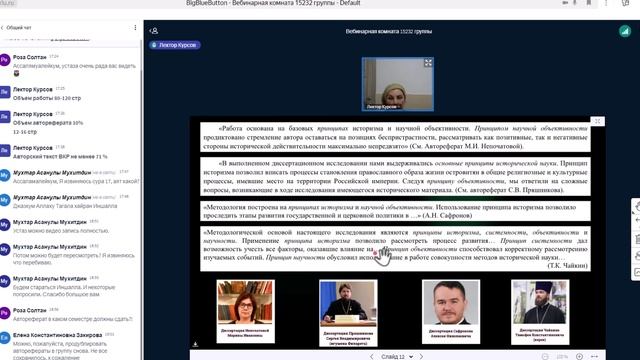The image size is (640, 360).
Task: Make the lecturer webcam fullscreen
Action: coord(428,63)
